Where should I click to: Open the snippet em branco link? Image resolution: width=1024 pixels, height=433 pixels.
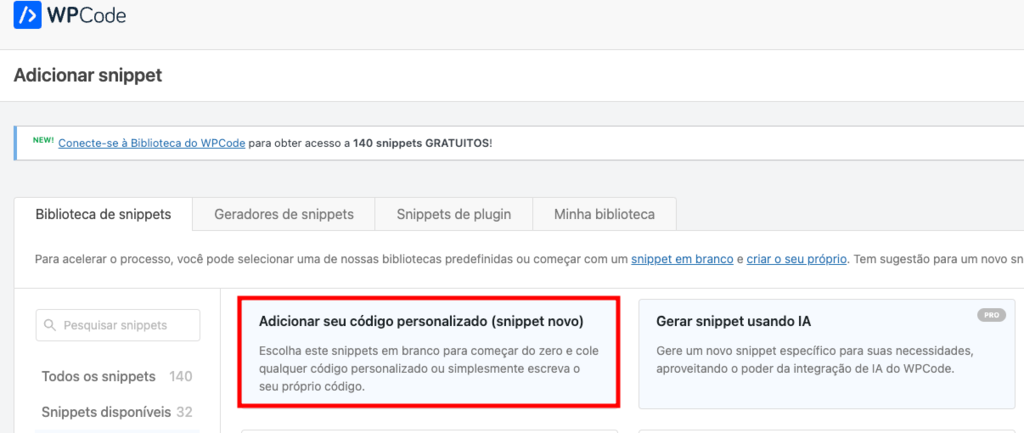click(x=682, y=259)
